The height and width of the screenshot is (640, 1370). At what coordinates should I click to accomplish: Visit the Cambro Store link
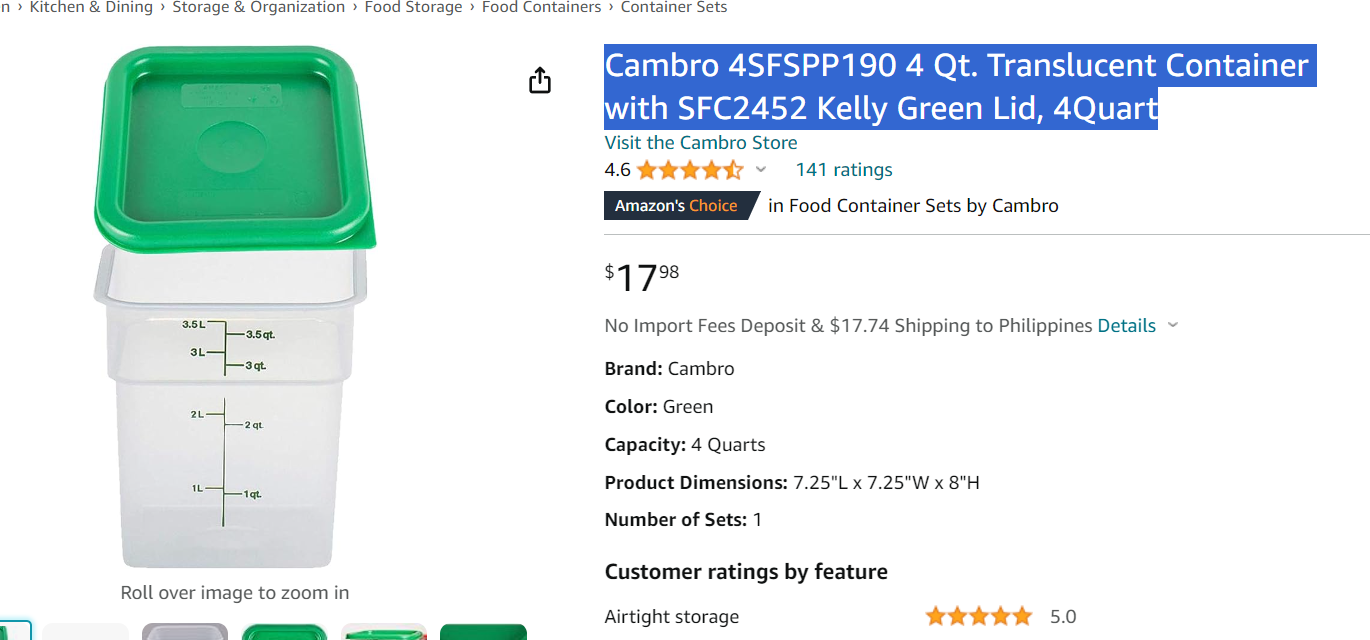[x=701, y=143]
